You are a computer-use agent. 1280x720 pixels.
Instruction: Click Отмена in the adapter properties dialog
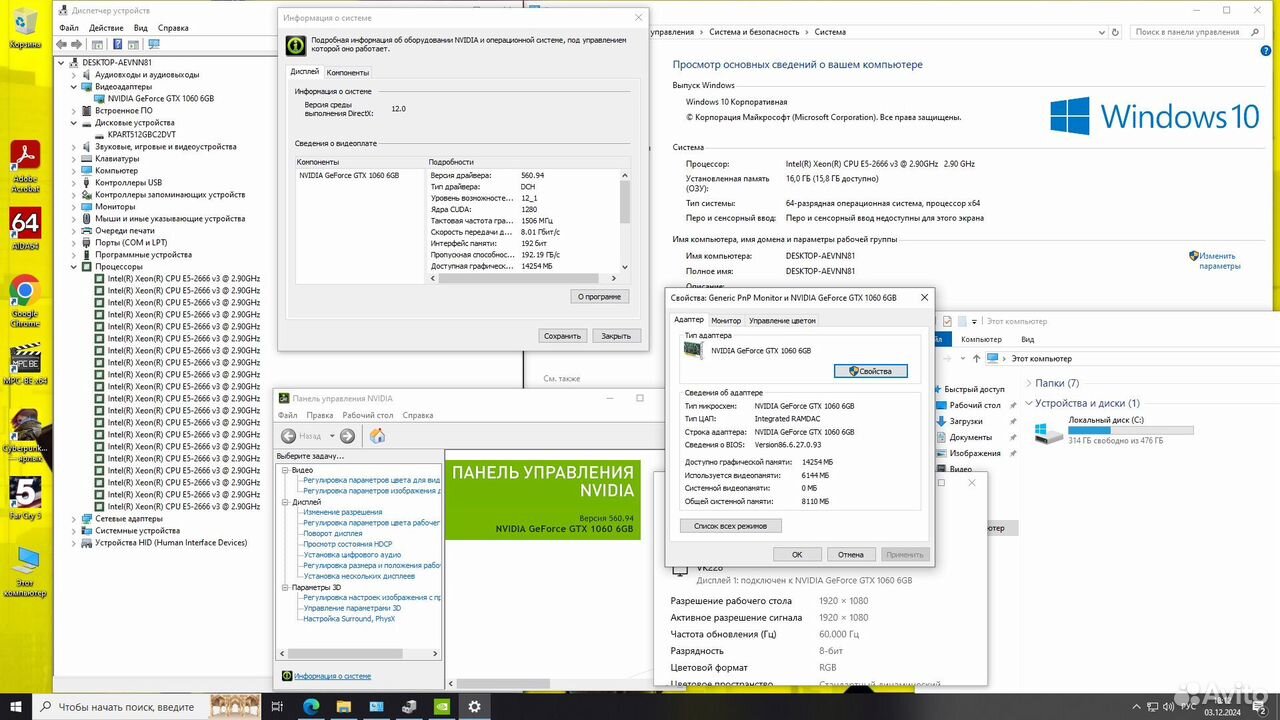(851, 554)
